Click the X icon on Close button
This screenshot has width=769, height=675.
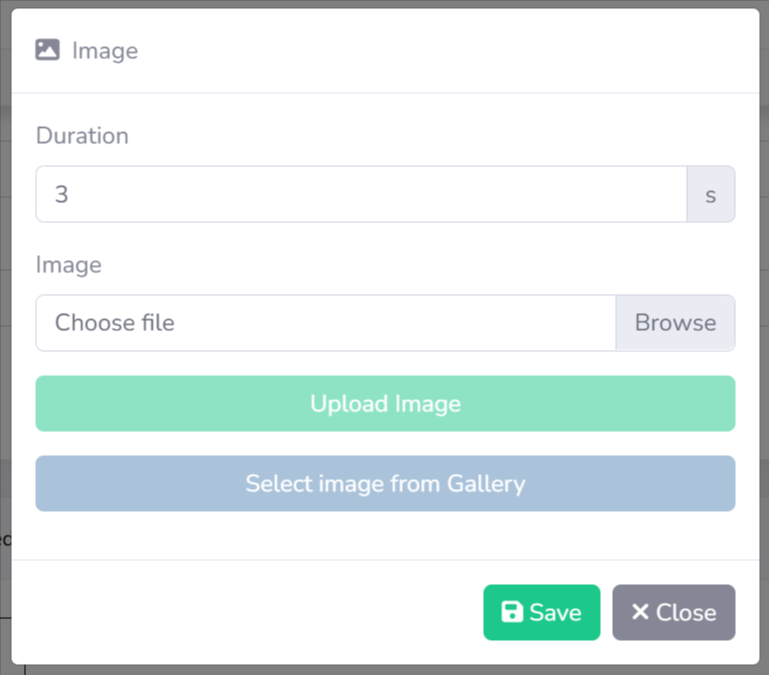[x=640, y=612]
